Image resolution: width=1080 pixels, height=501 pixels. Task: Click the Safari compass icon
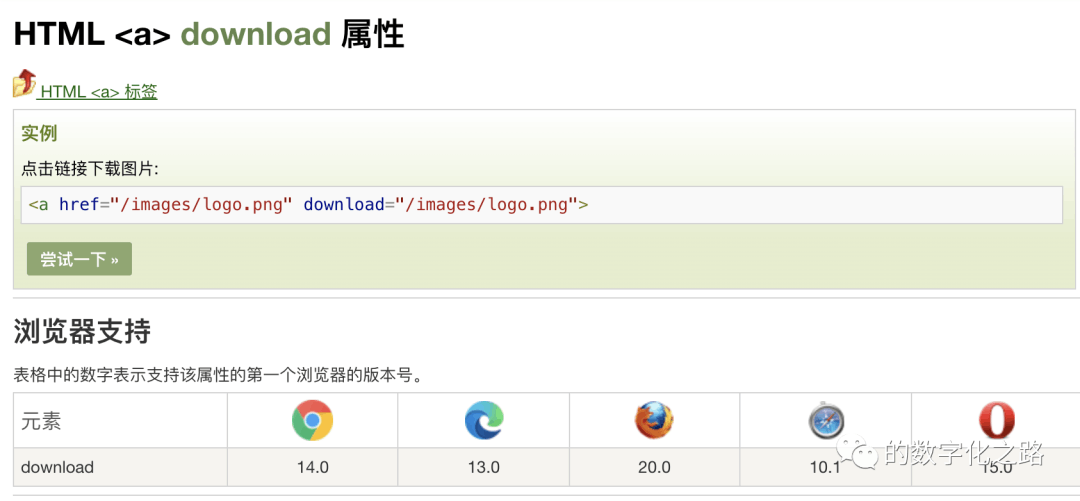pos(826,421)
